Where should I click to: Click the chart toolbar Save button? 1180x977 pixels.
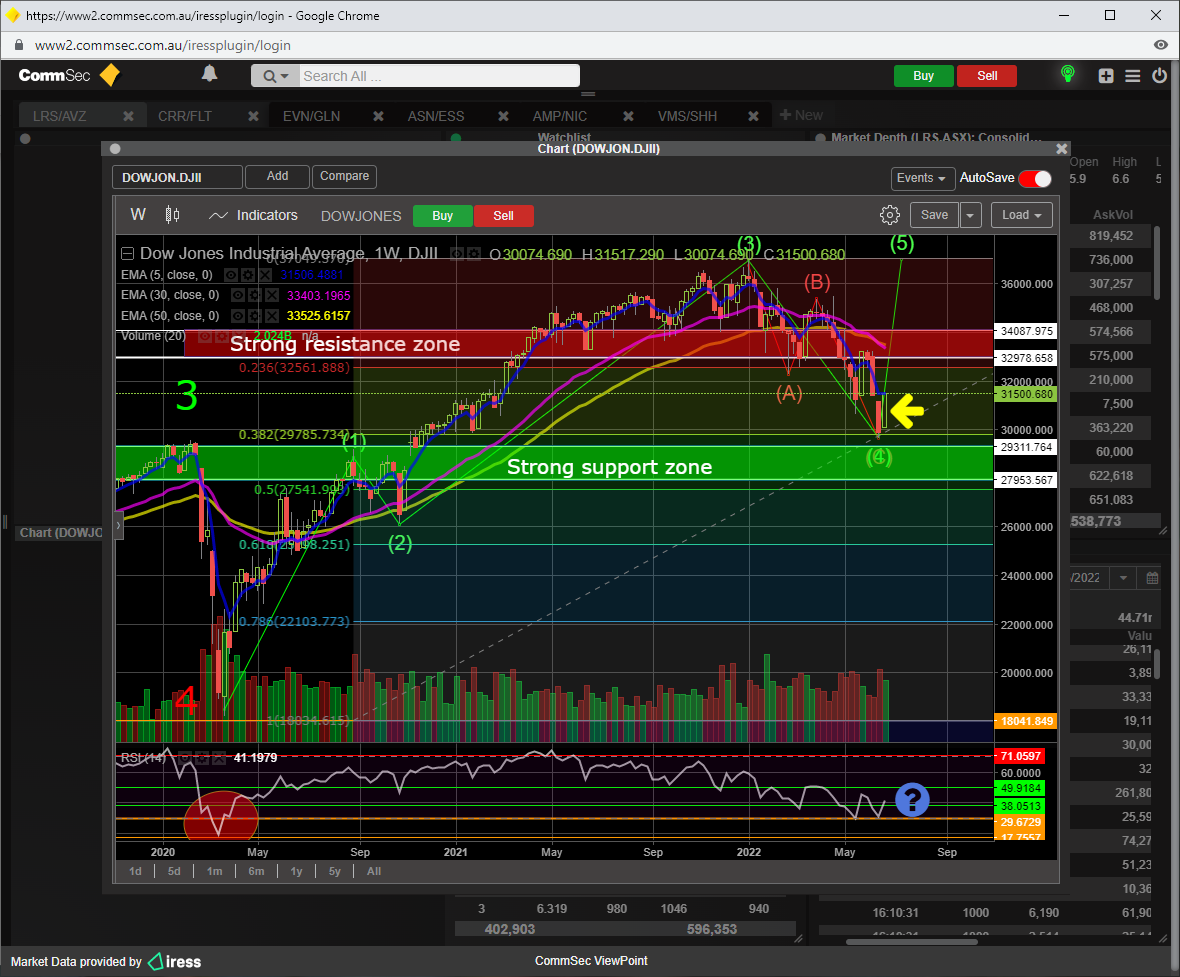pos(934,215)
